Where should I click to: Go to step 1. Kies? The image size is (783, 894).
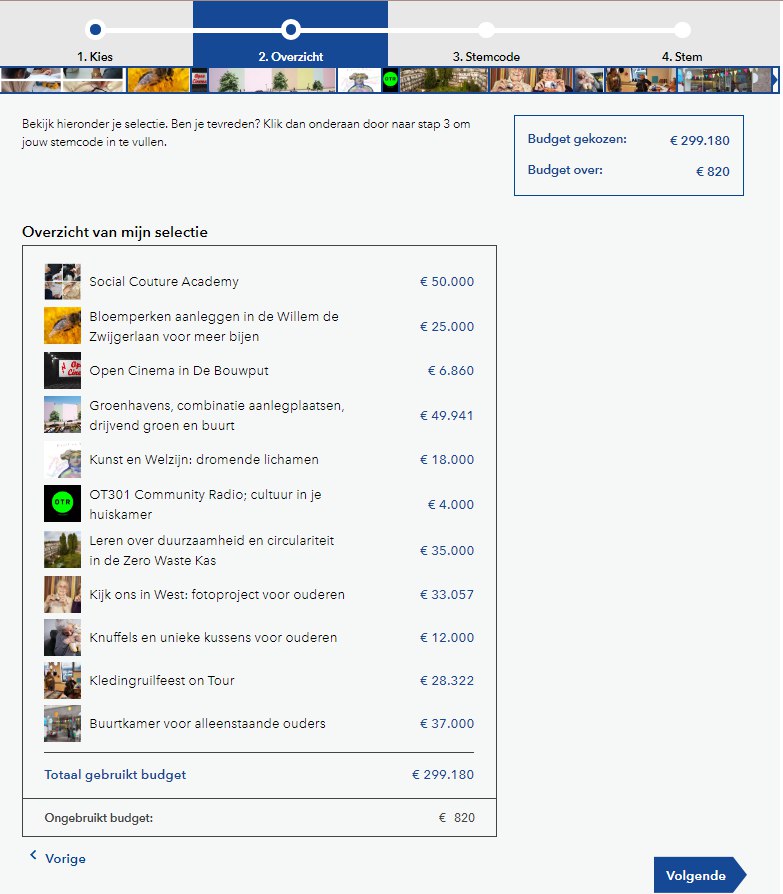tap(95, 56)
